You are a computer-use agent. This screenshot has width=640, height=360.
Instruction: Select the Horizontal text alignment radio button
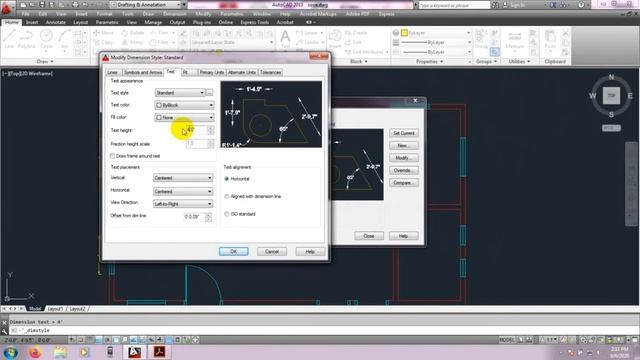227,179
